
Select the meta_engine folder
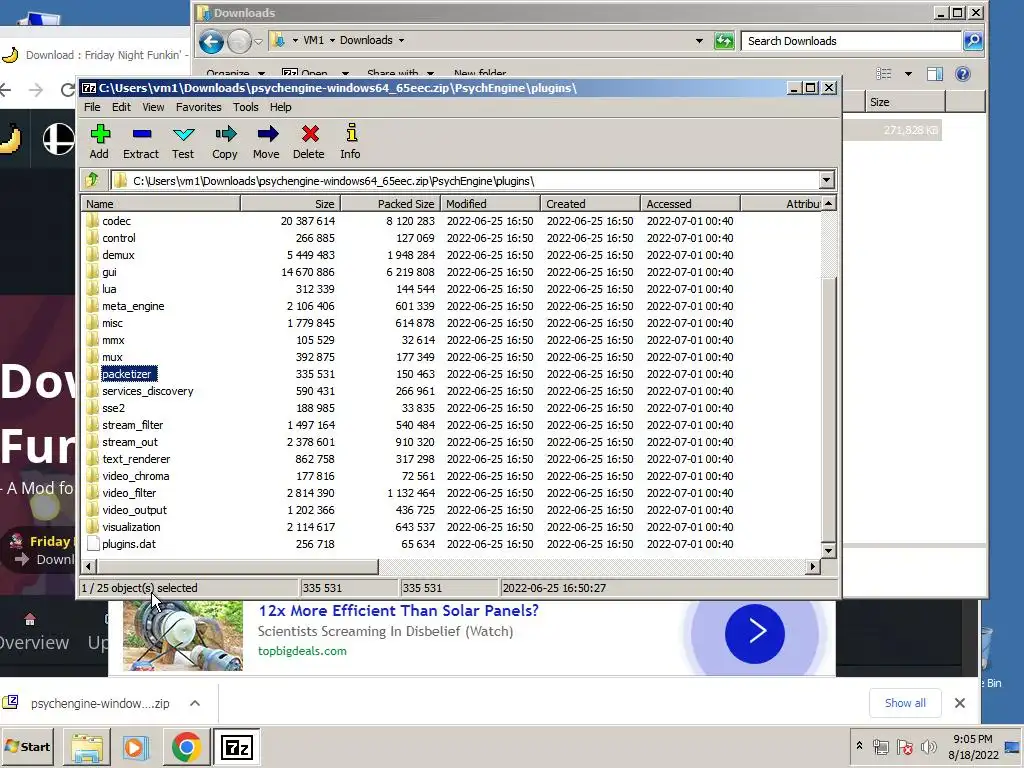(x=133, y=306)
